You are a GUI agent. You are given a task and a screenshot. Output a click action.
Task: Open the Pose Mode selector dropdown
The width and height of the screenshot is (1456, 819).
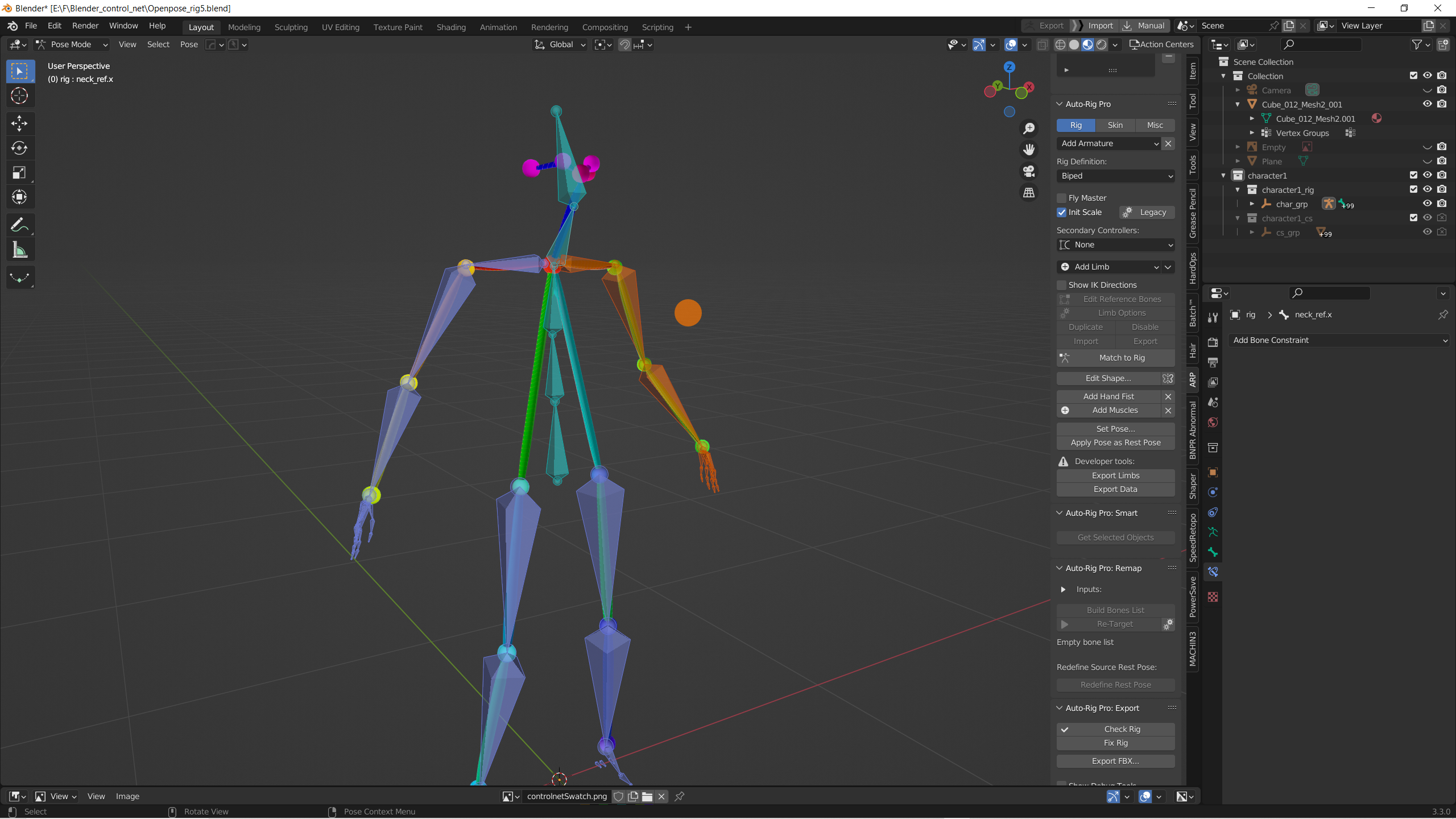pyautogui.click(x=72, y=44)
